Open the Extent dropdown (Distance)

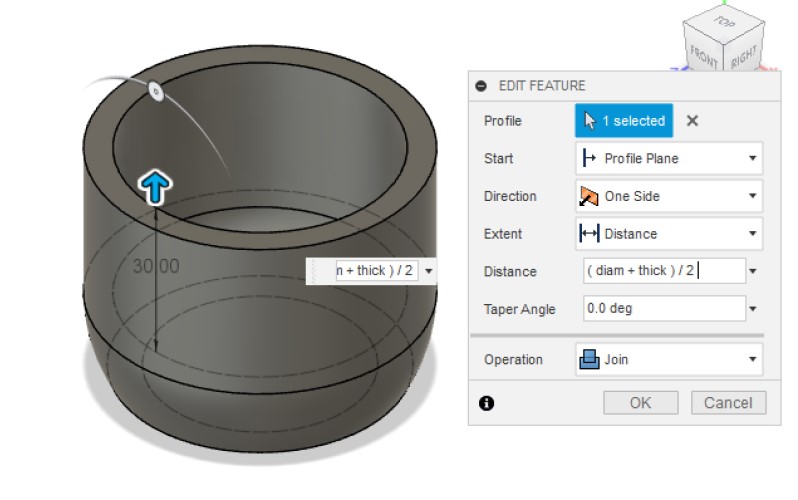669,234
